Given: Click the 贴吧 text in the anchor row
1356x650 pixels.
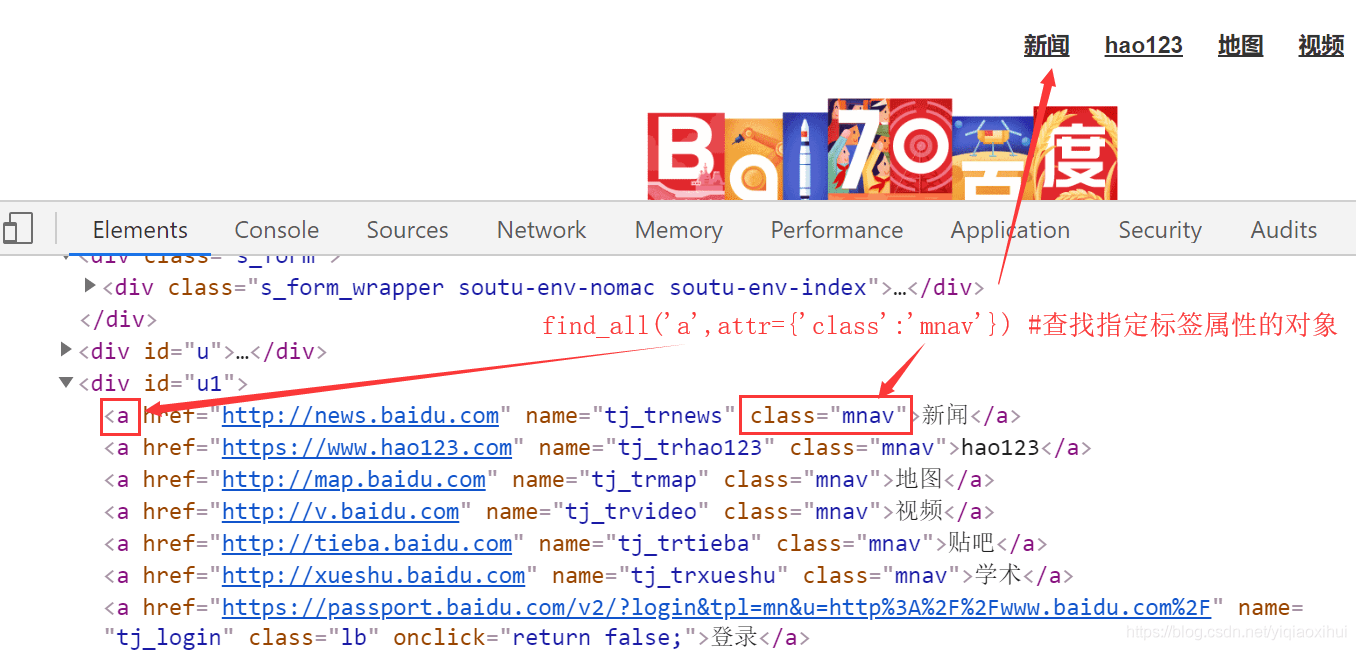Looking at the screenshot, I should (x=971, y=543).
